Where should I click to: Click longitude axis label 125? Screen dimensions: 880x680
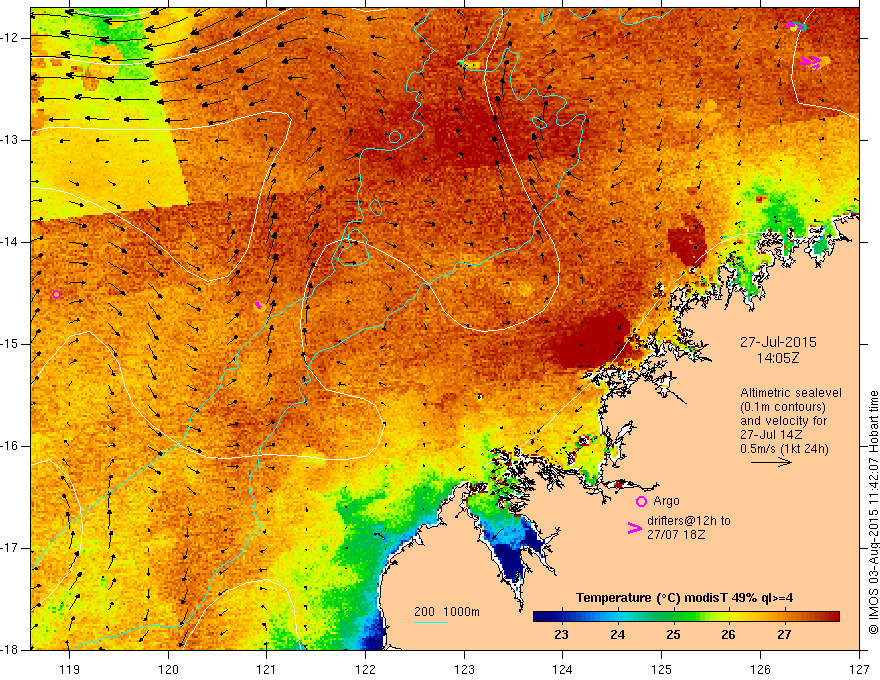click(x=662, y=669)
